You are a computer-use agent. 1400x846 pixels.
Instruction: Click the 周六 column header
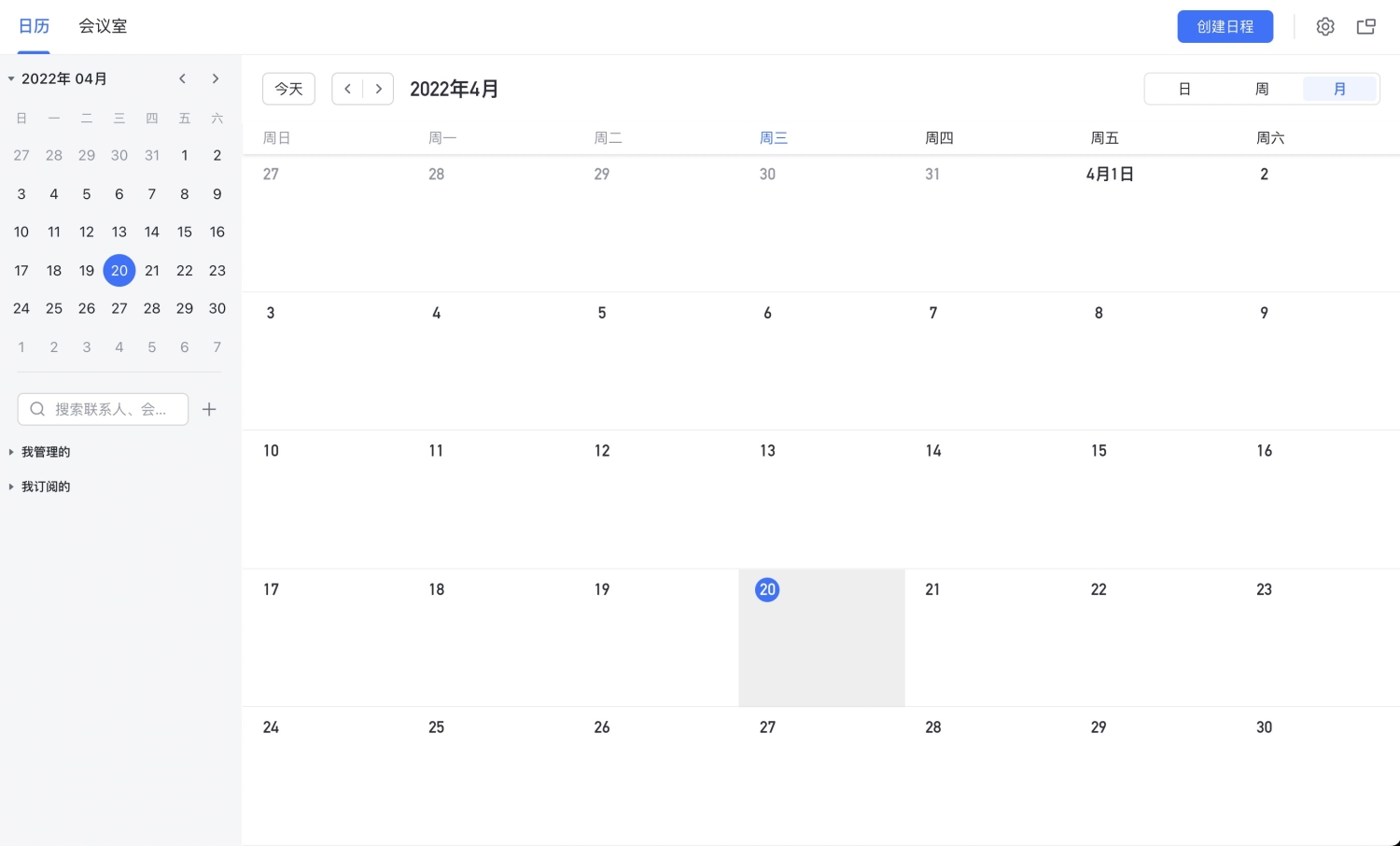[x=1270, y=138]
